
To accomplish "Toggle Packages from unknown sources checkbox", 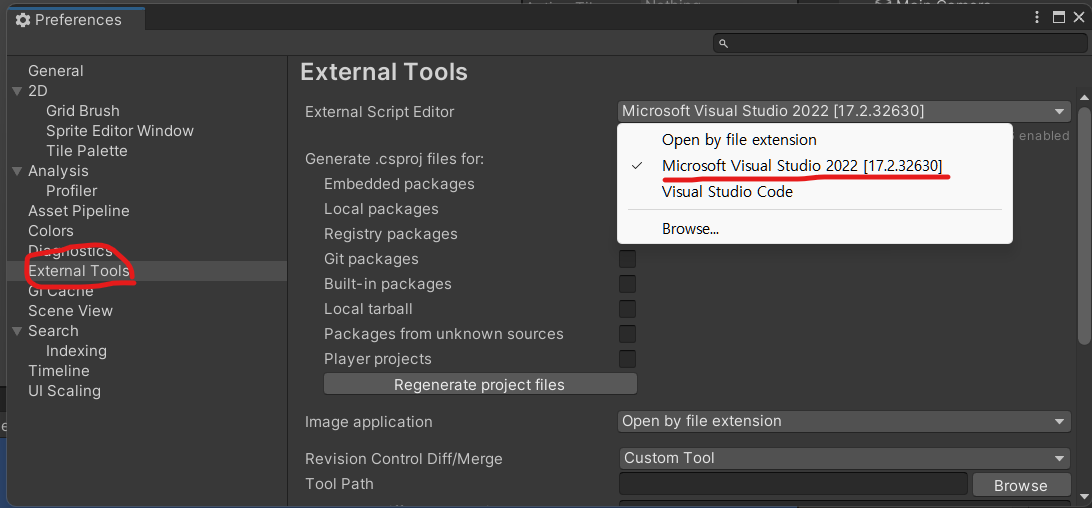I will point(627,334).
